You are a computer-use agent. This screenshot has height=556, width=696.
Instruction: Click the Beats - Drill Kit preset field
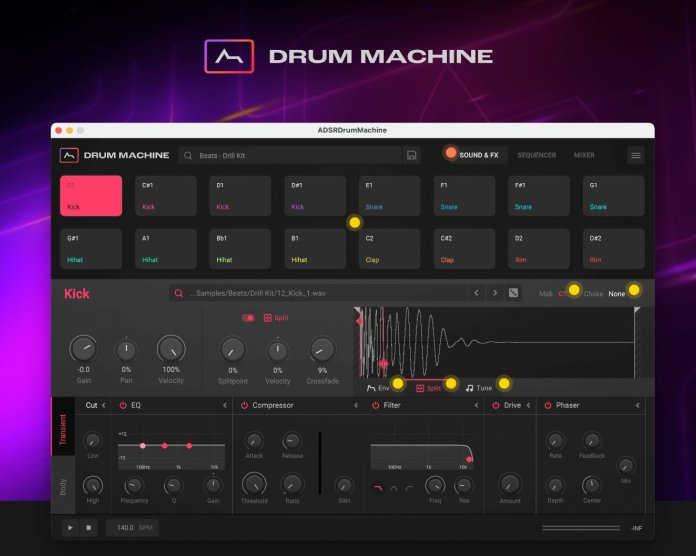(x=290, y=156)
